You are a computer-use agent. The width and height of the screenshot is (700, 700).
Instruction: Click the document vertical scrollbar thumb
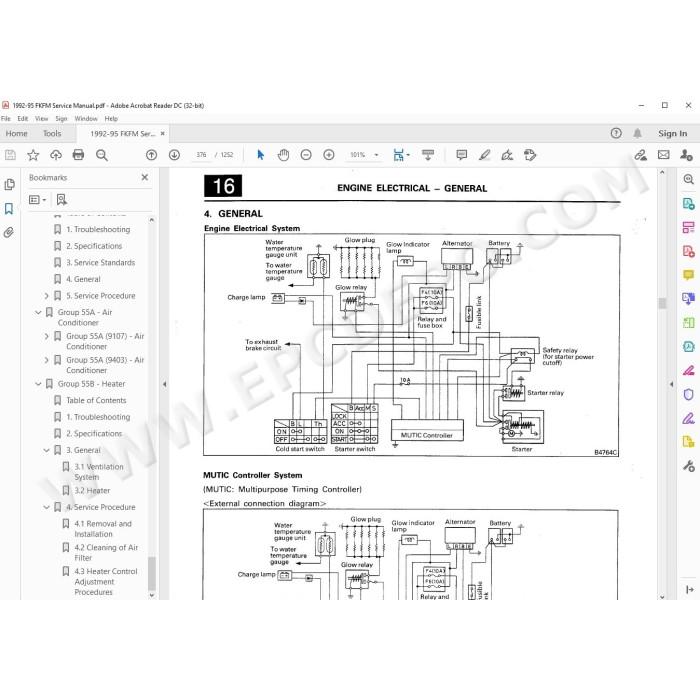[x=662, y=303]
